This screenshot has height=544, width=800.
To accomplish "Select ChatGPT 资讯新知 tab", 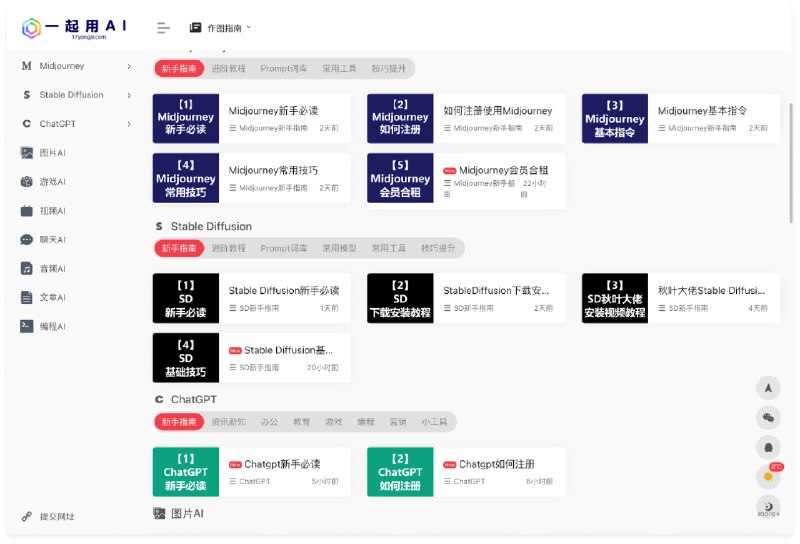I will (229, 422).
